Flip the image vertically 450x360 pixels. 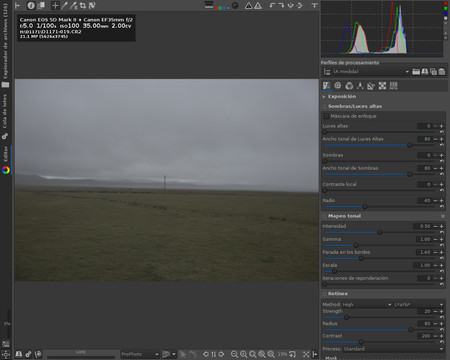tap(299, 5)
